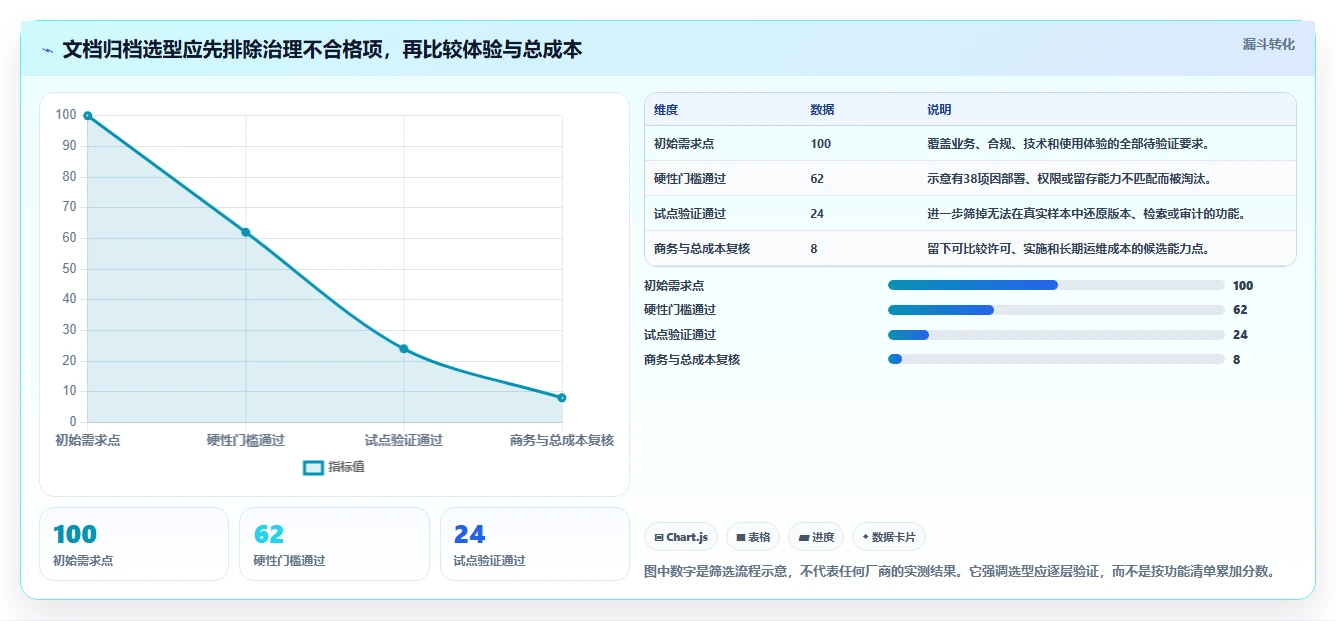Click the 数据卡片 chip
This screenshot has height=621, width=1336.
tap(888, 537)
